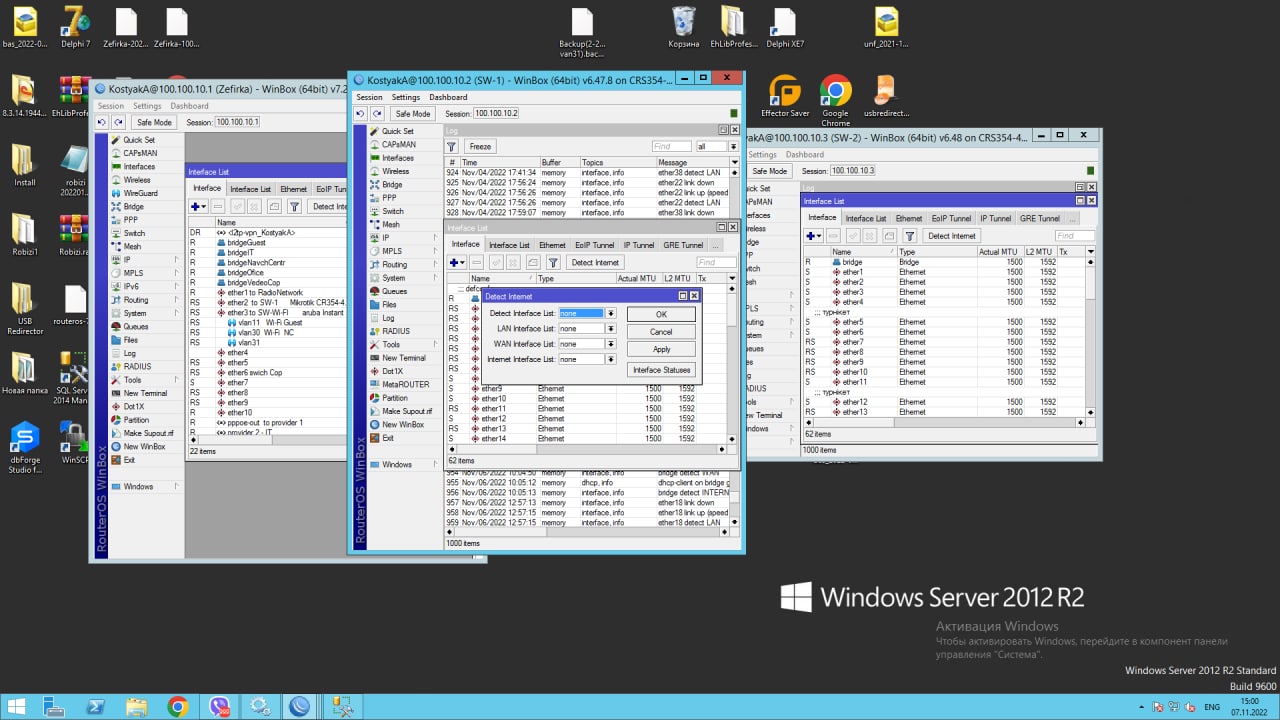This screenshot has height=720, width=1280.
Task: Click Cancel in Detect Internet dialog
Action: pos(661,332)
